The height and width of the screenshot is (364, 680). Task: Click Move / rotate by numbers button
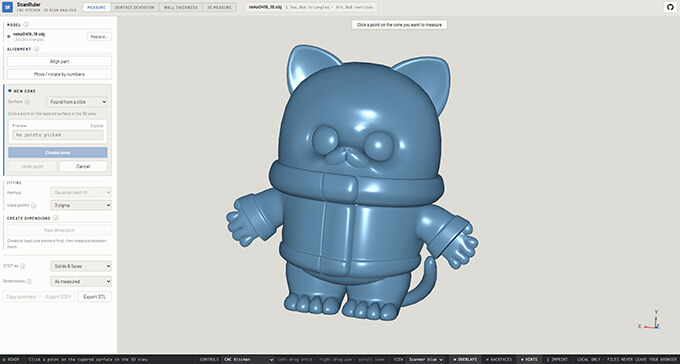pyautogui.click(x=59, y=74)
